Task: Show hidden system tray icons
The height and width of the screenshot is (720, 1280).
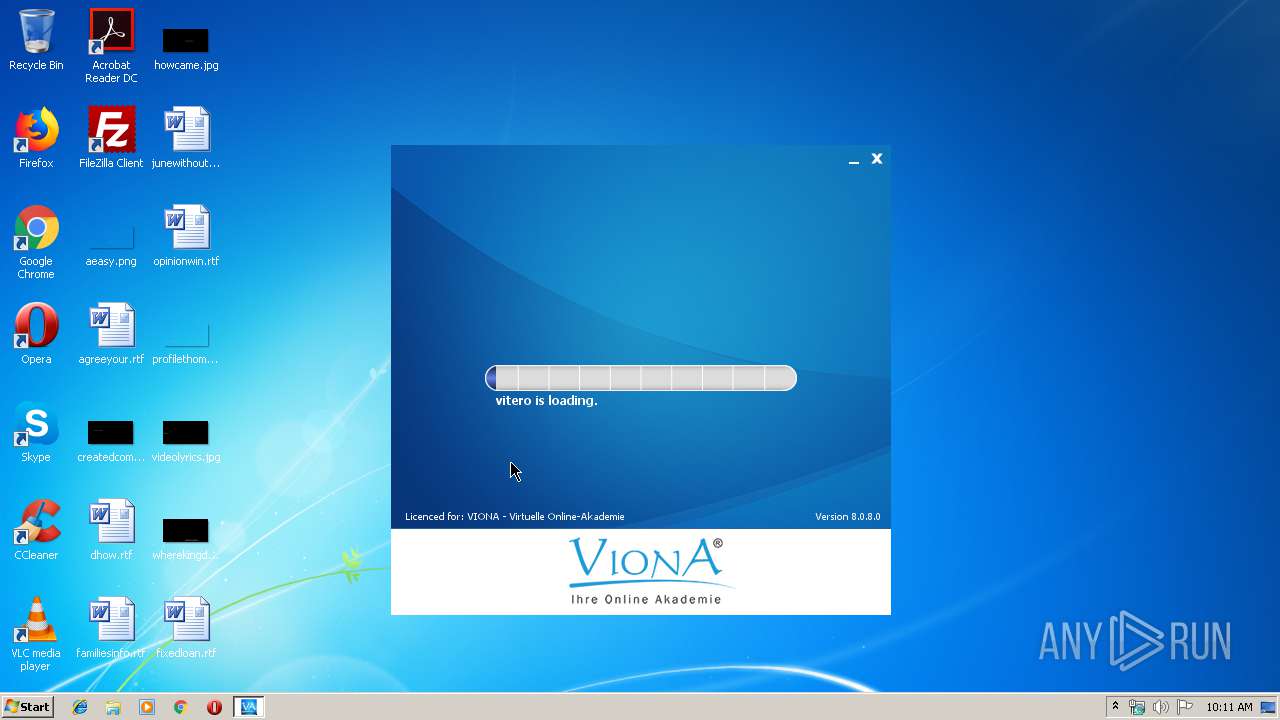Action: [1115, 707]
